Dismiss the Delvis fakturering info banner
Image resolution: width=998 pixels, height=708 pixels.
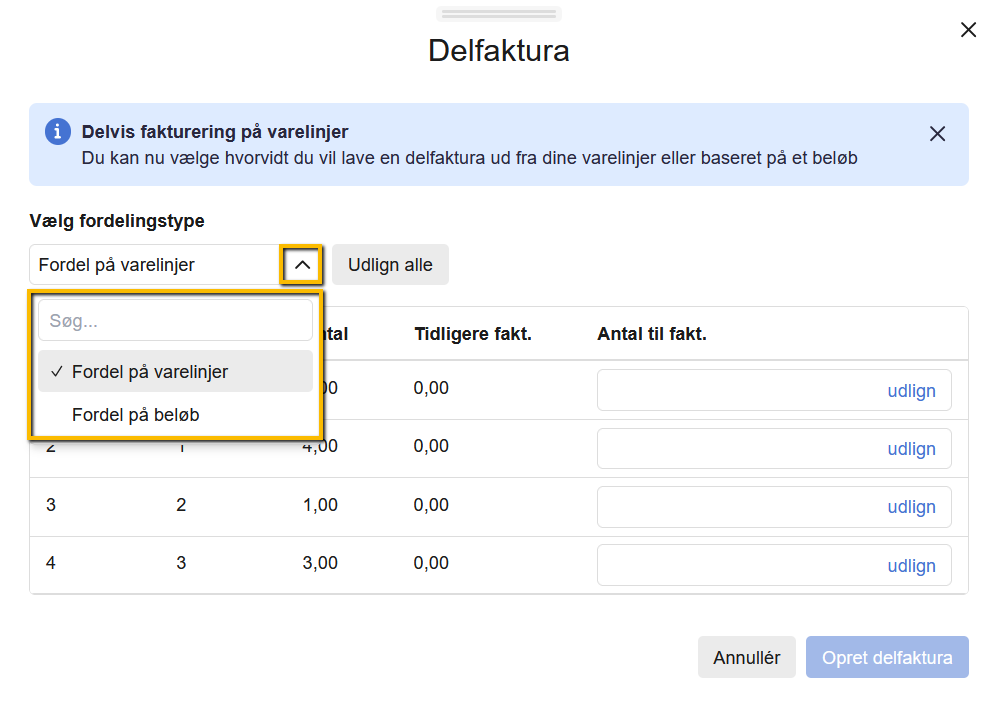coord(937,134)
